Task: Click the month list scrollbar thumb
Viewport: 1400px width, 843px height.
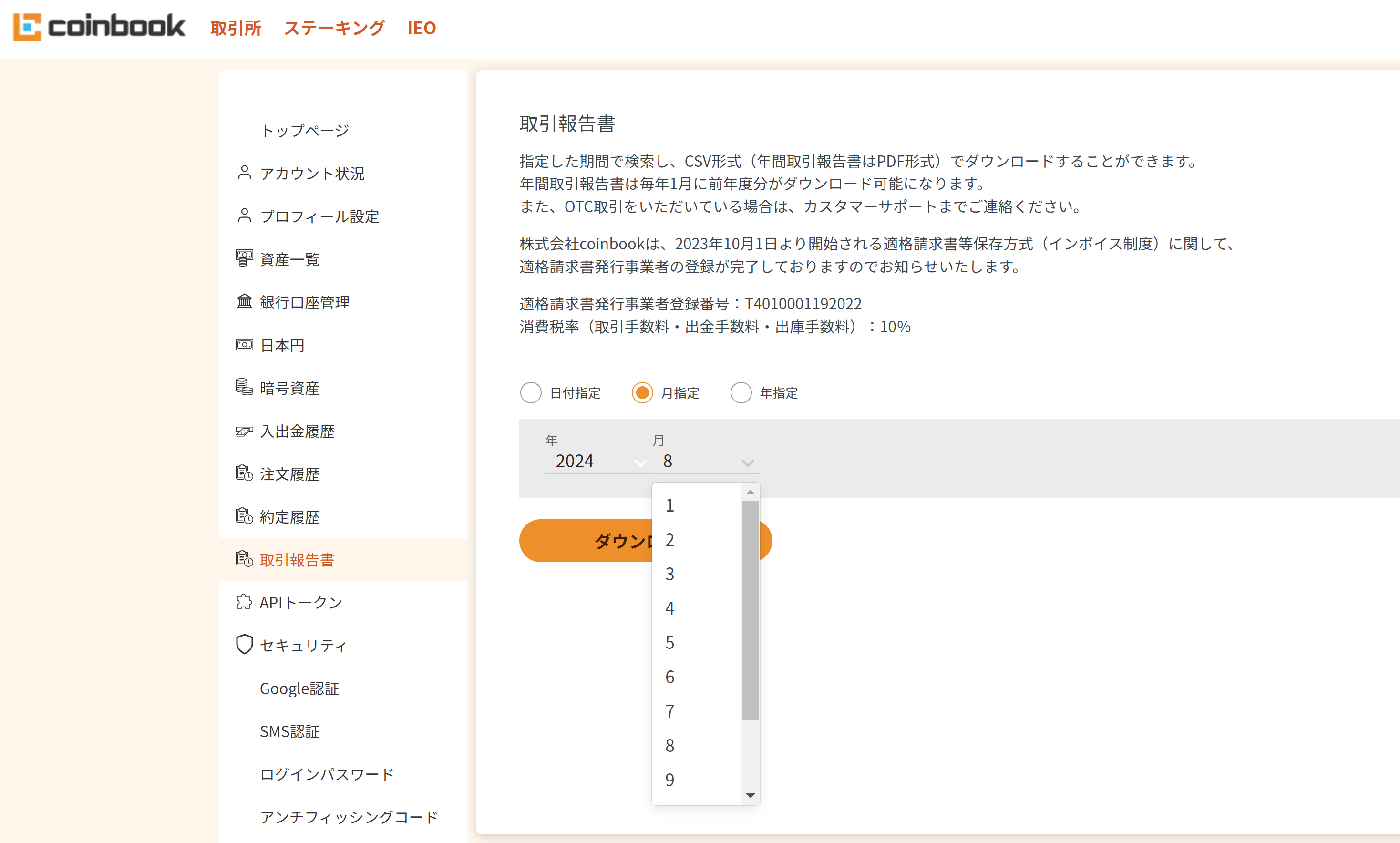Action: tap(750, 609)
